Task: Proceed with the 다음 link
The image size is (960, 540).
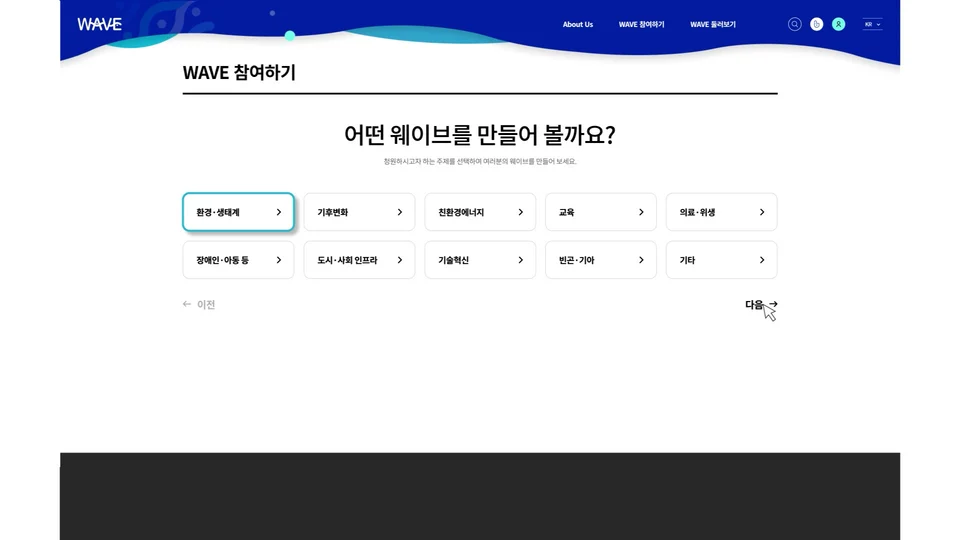Action: pyautogui.click(x=761, y=304)
